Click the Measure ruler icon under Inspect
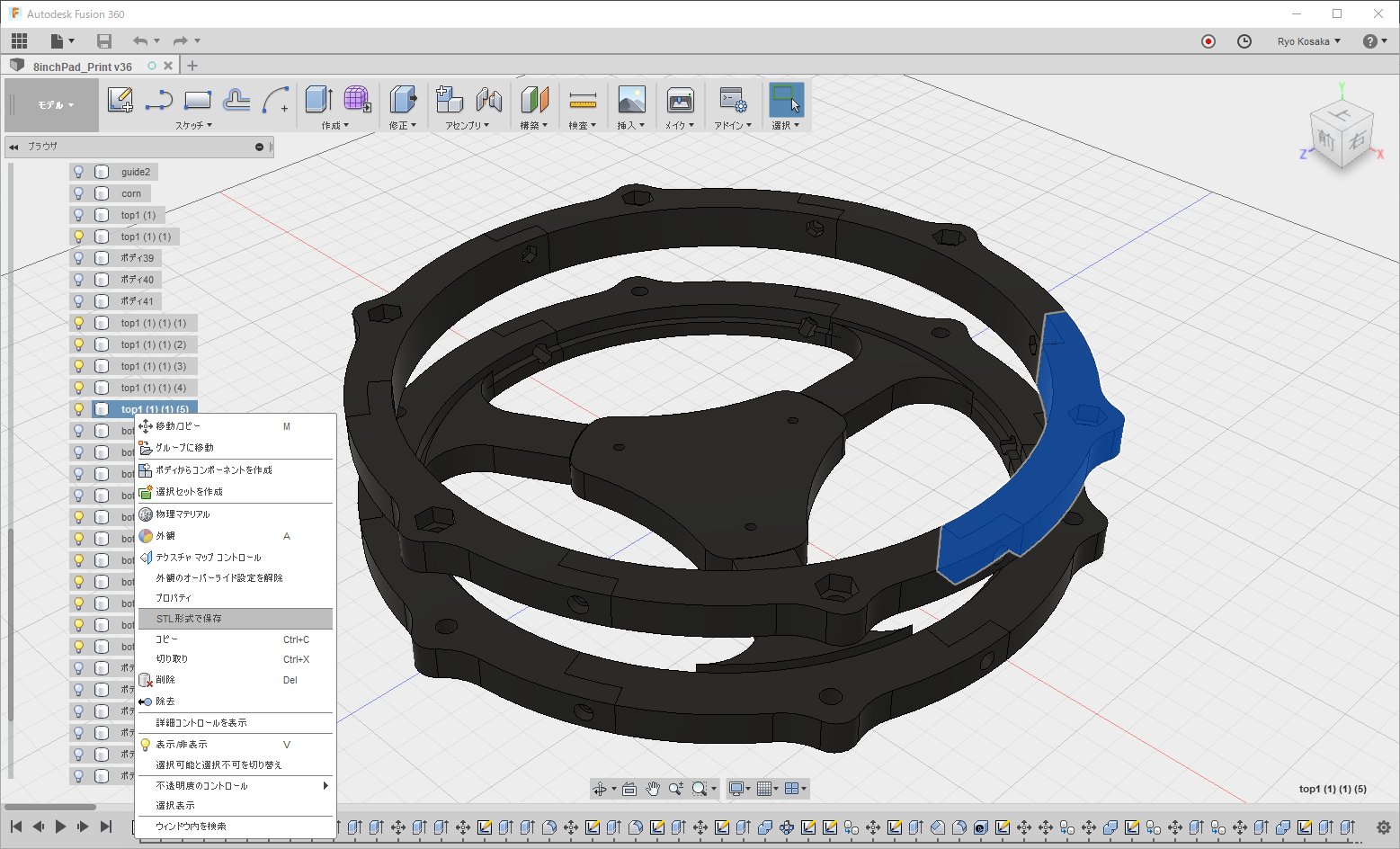1400x849 pixels. 583,100
